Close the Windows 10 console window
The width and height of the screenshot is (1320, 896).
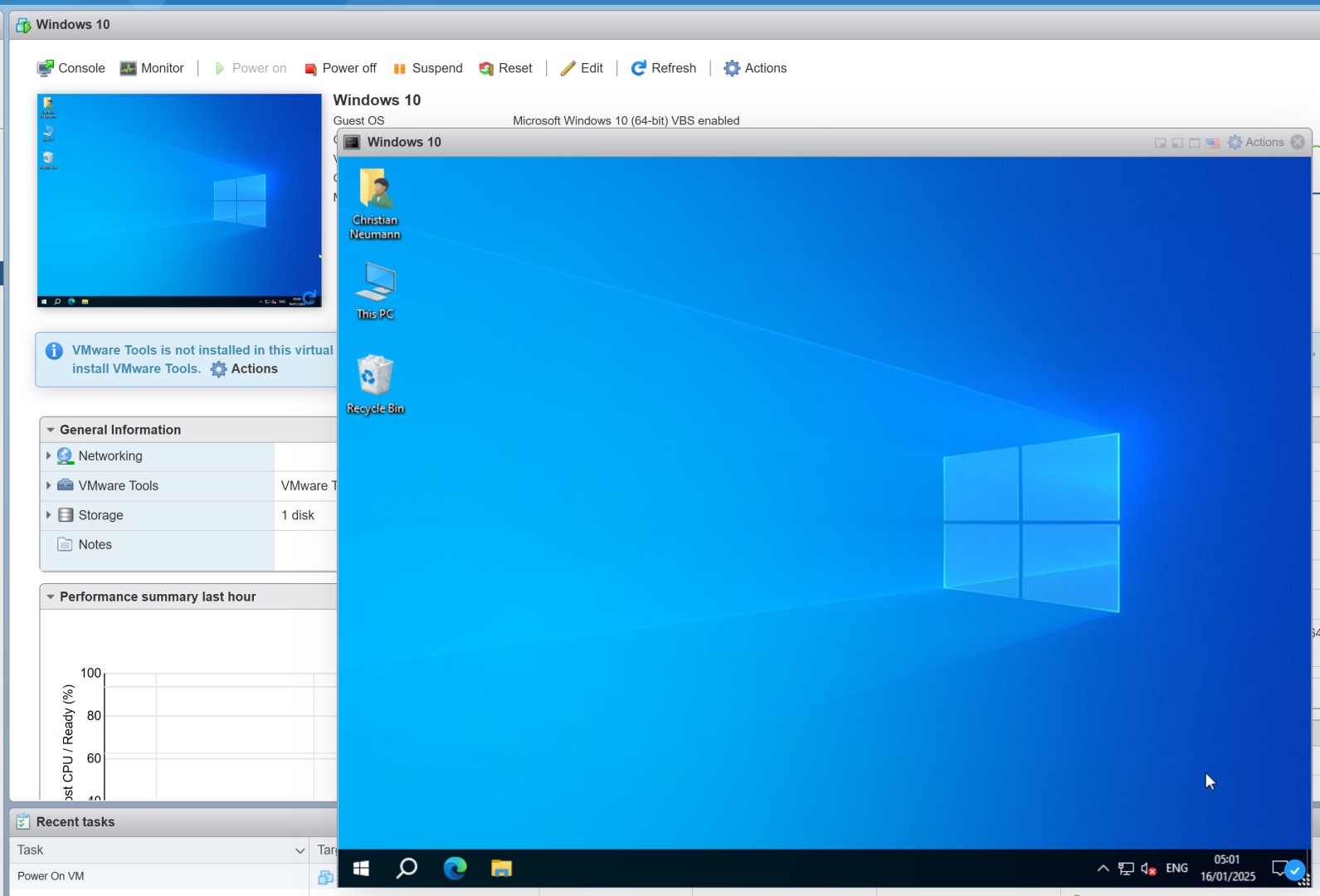[1298, 142]
